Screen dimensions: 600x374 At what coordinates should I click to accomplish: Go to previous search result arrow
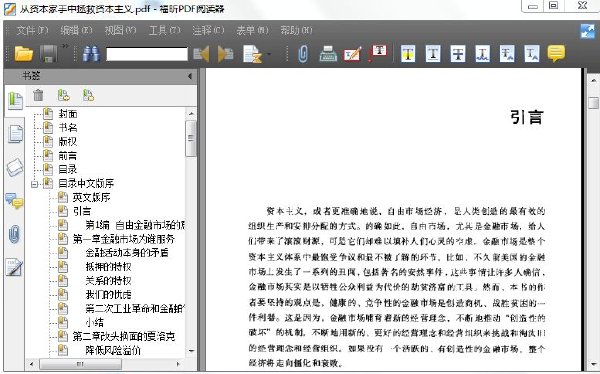point(201,54)
